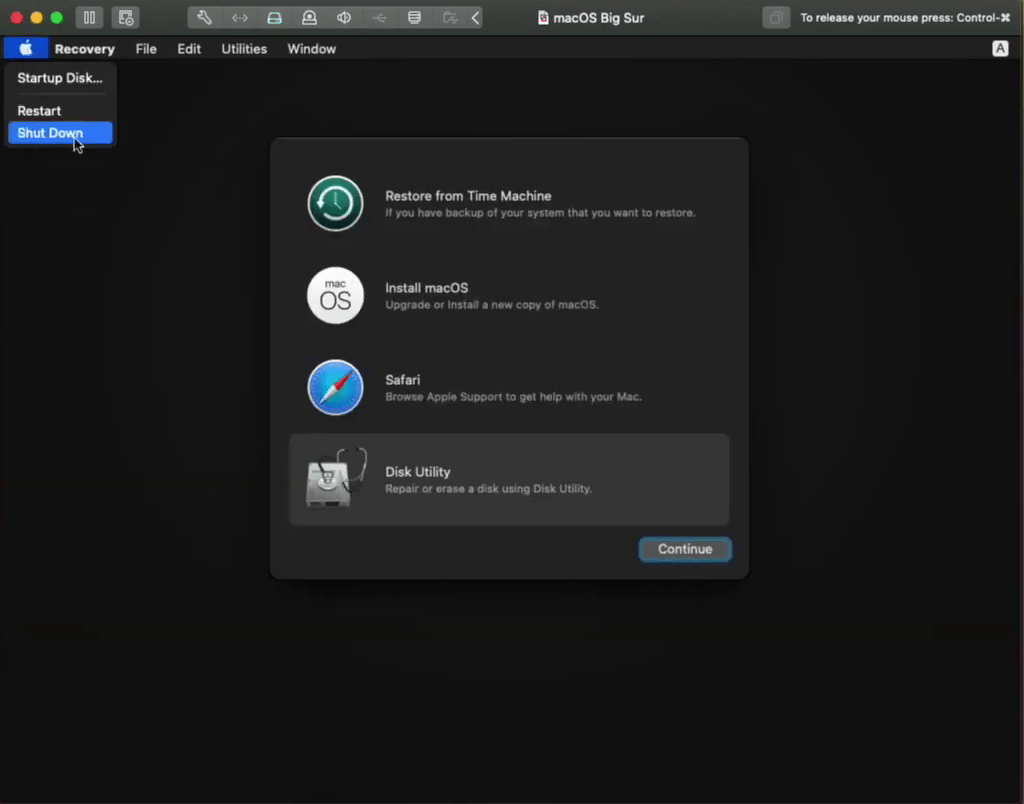Select the Install macOS option
Image resolution: width=1024 pixels, height=804 pixels.
(x=509, y=296)
